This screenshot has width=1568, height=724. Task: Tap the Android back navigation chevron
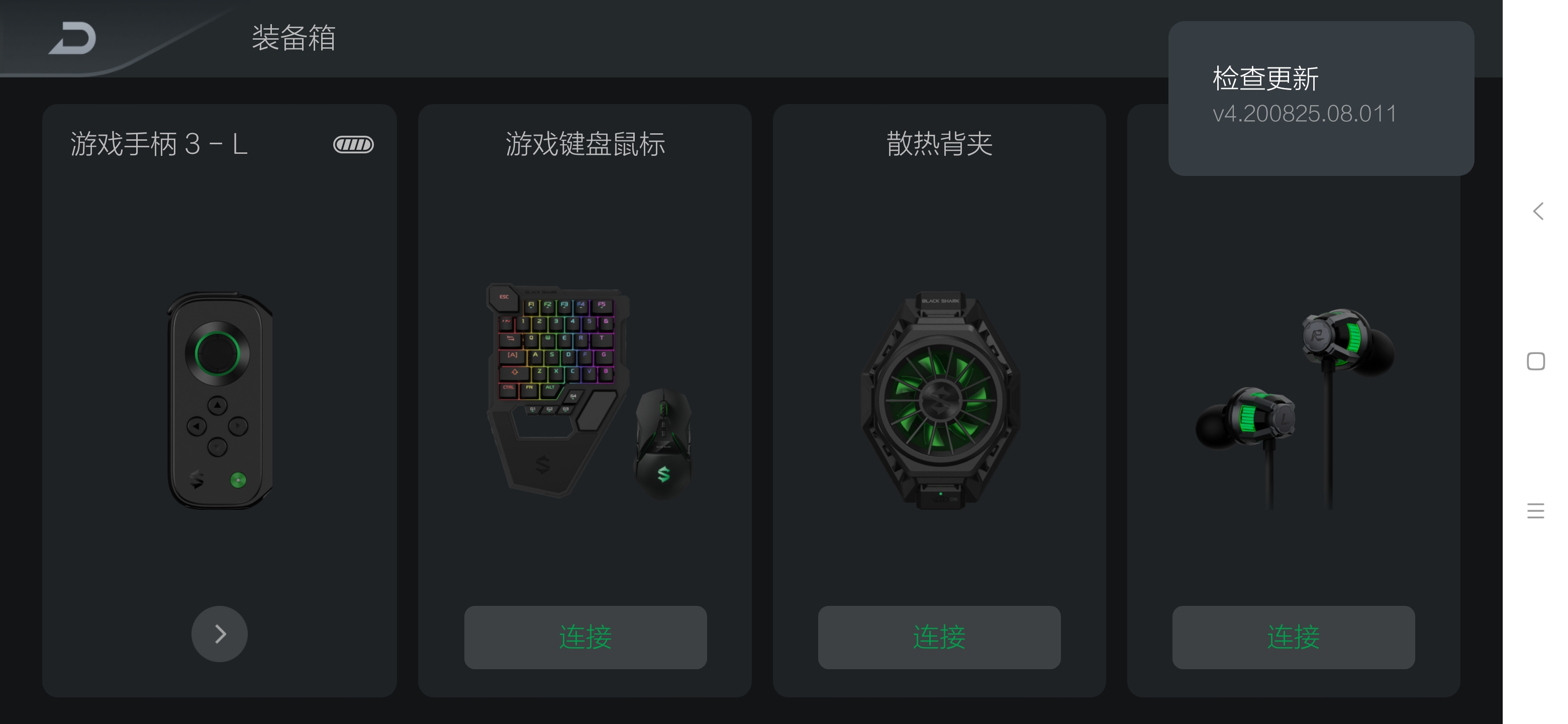point(1537,211)
